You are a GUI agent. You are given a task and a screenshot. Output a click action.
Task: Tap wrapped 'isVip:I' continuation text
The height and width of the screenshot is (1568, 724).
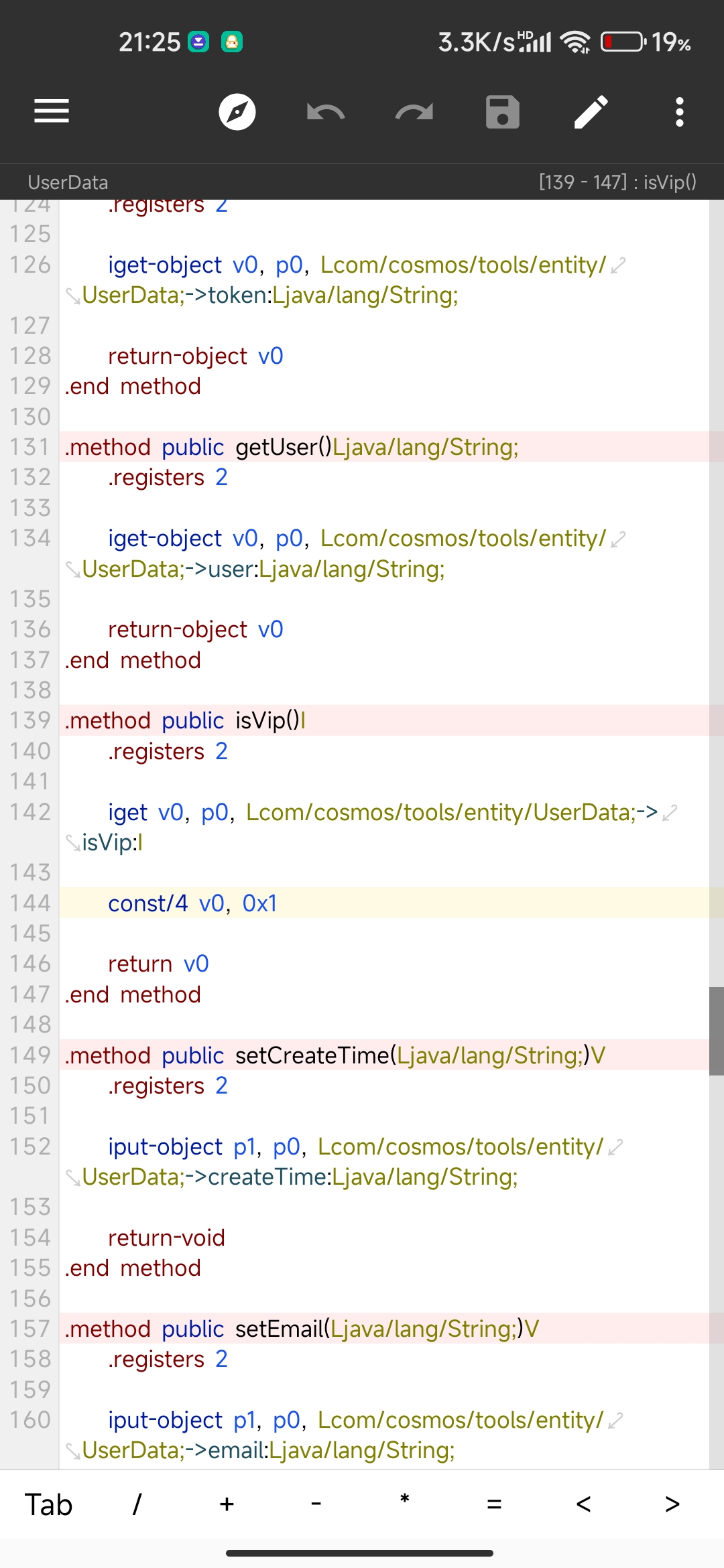113,842
